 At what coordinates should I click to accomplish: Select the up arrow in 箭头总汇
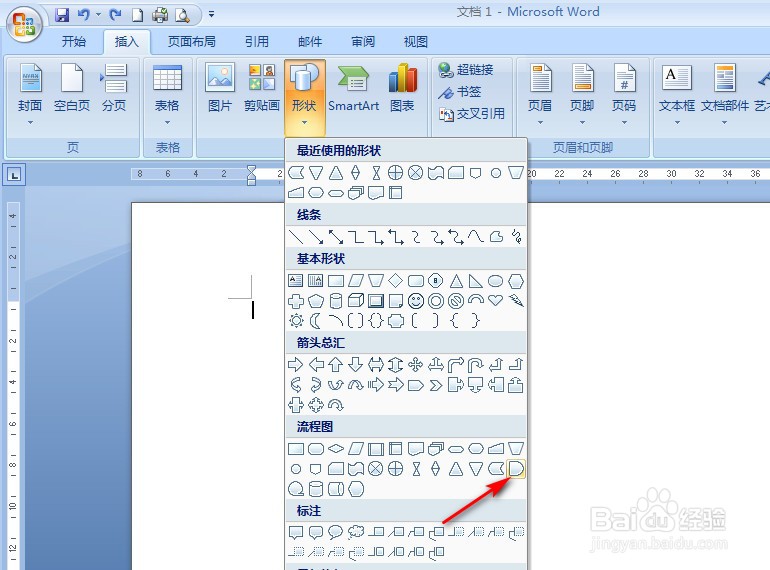[x=336, y=365]
